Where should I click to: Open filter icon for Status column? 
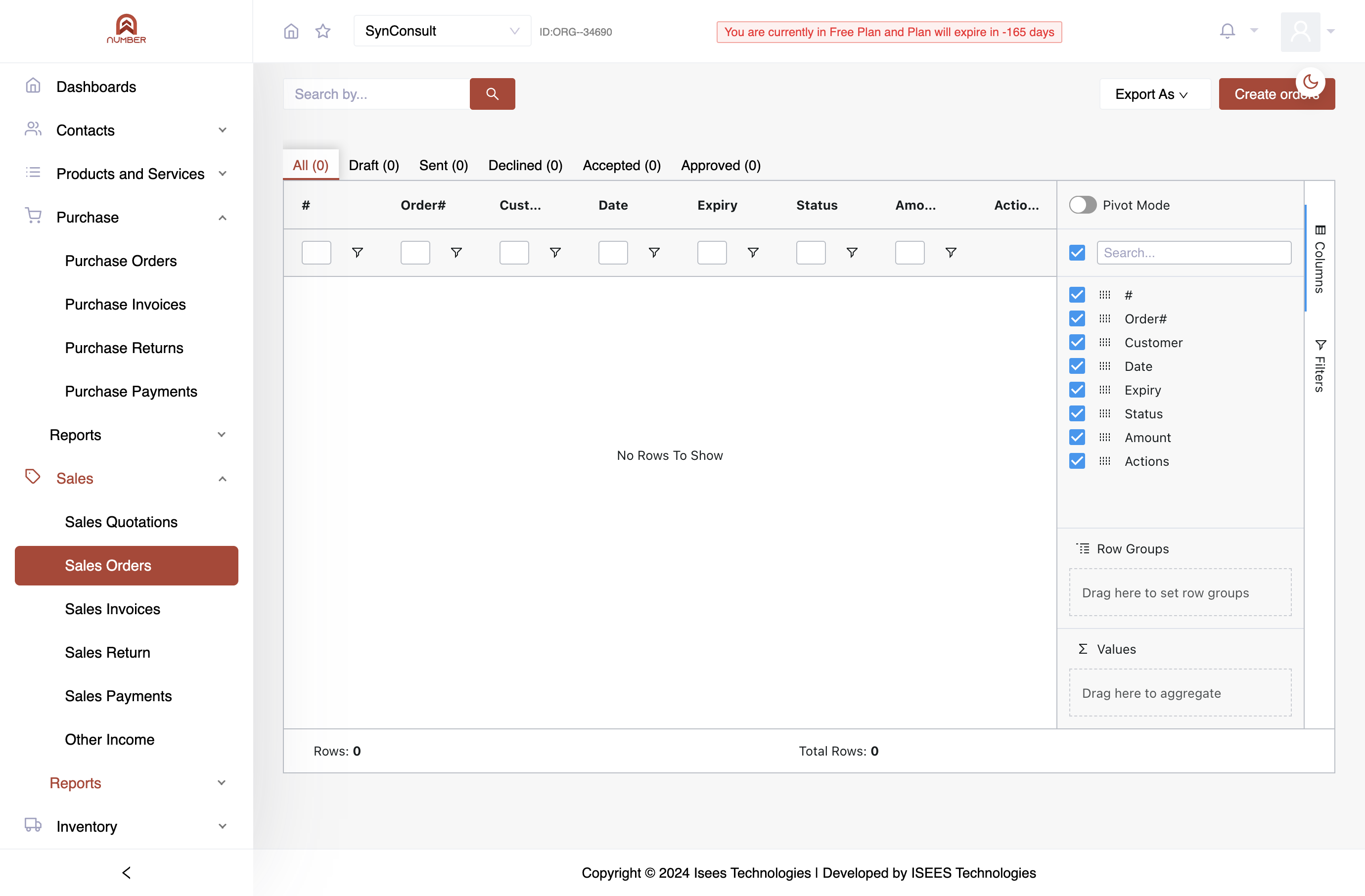coord(852,252)
